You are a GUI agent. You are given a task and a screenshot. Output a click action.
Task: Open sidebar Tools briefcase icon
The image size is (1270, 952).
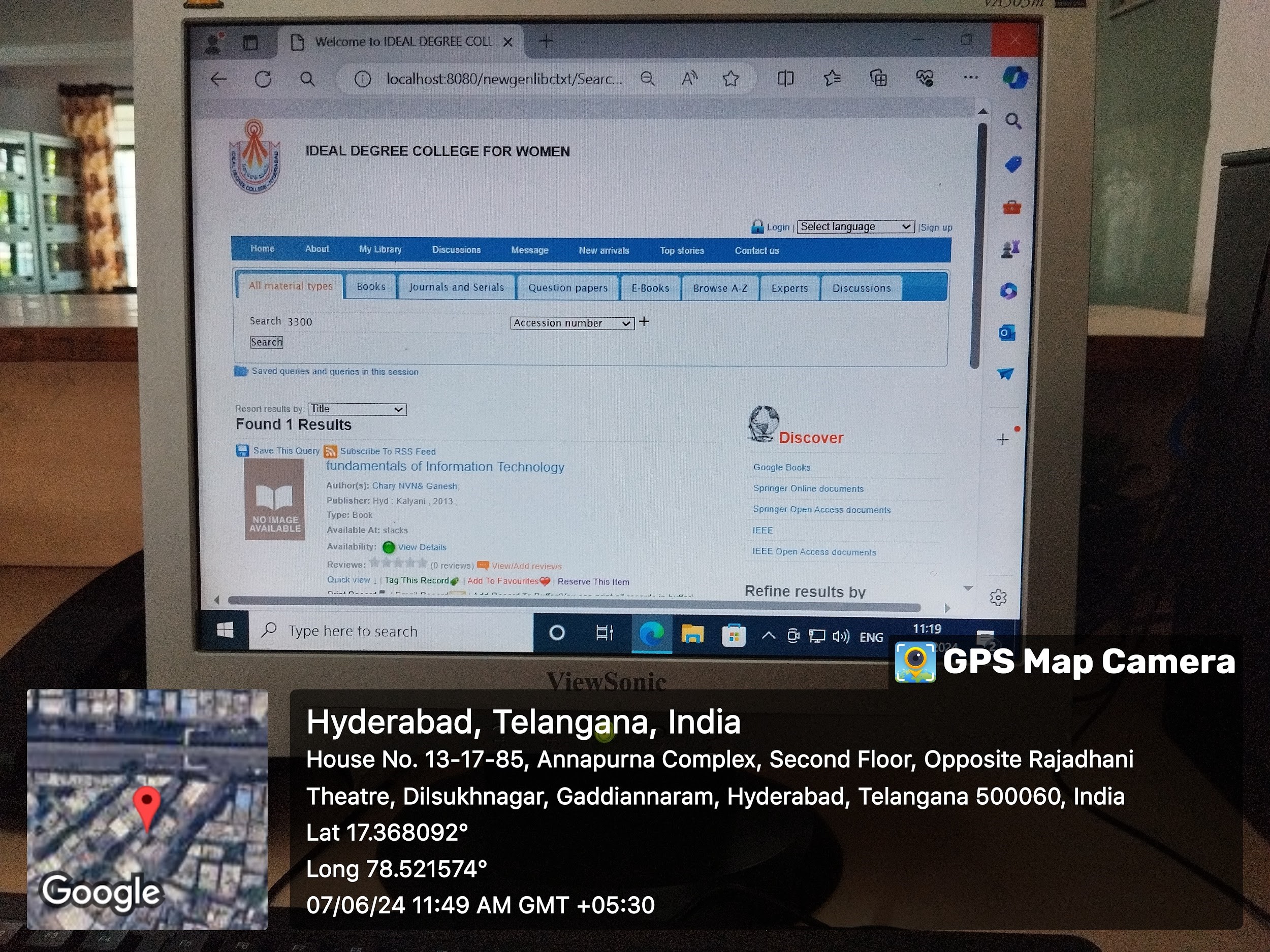[x=1011, y=207]
